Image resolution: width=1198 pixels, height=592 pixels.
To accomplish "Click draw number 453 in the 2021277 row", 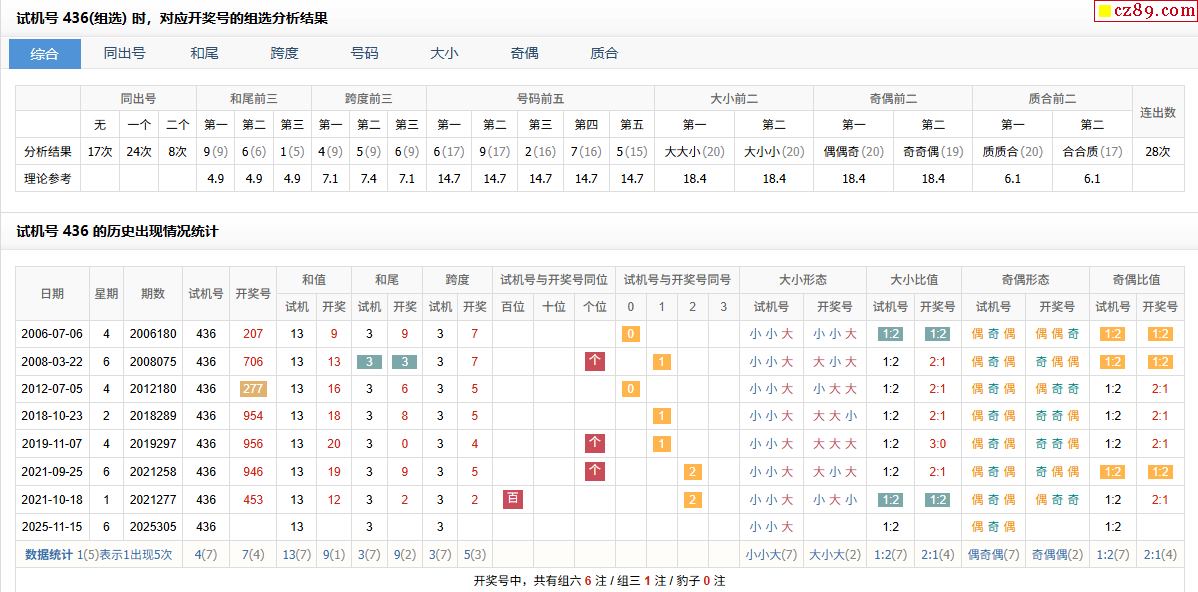I will click(x=253, y=499).
